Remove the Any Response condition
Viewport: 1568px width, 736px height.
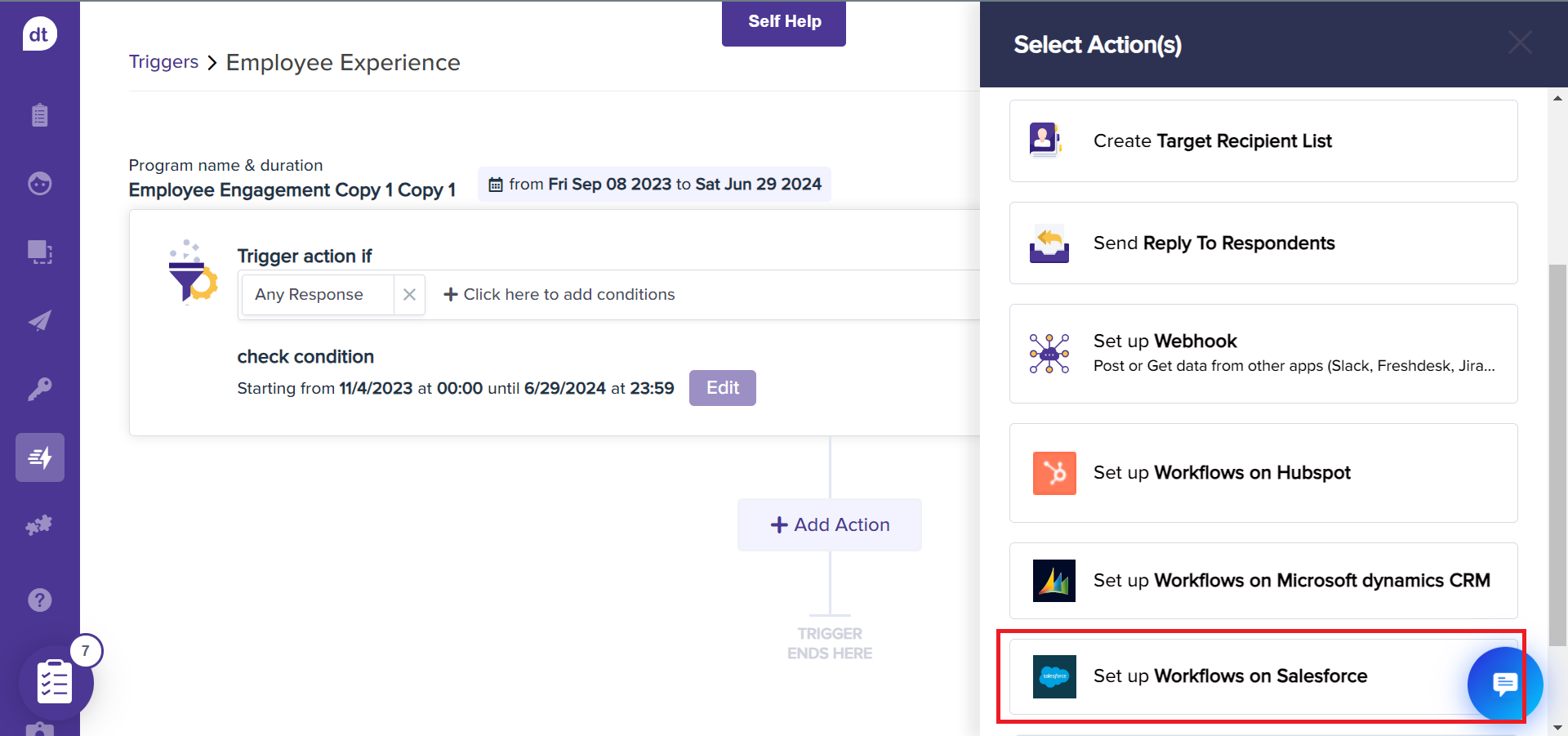[409, 295]
